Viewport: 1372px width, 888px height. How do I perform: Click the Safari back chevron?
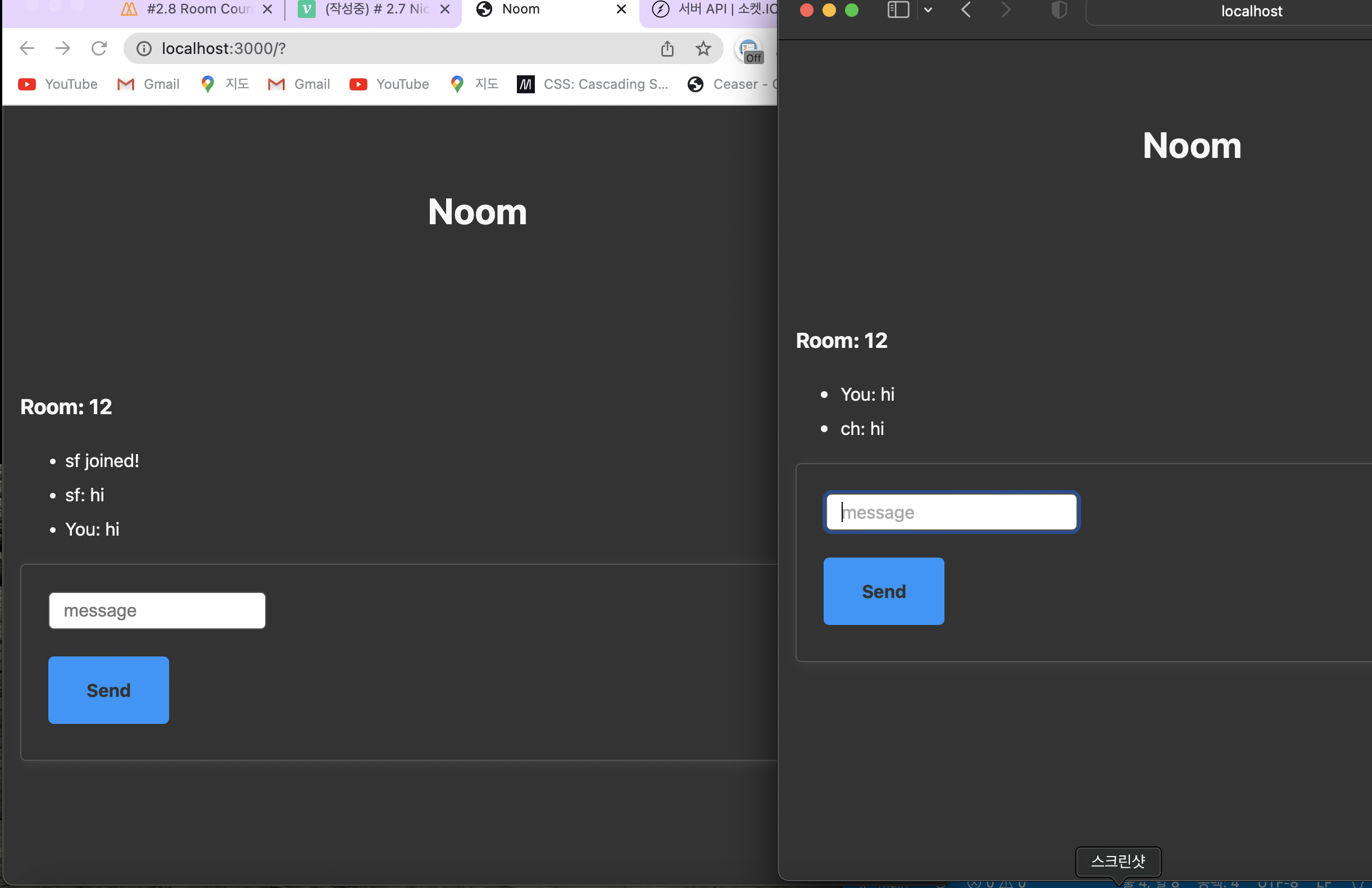pos(967,10)
